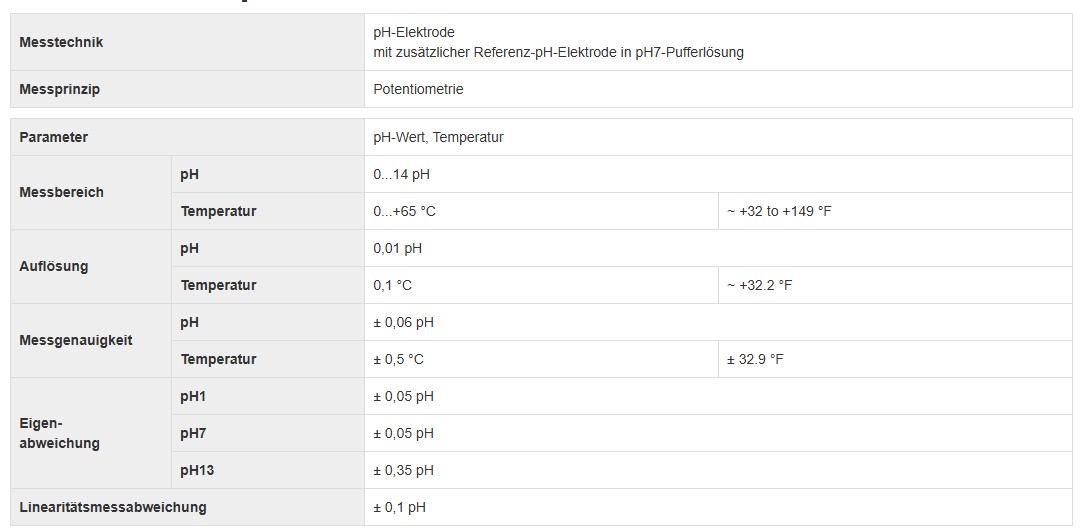Select the 0,01 pH resolution value
Screen dimensions: 1080x528
pos(397,249)
